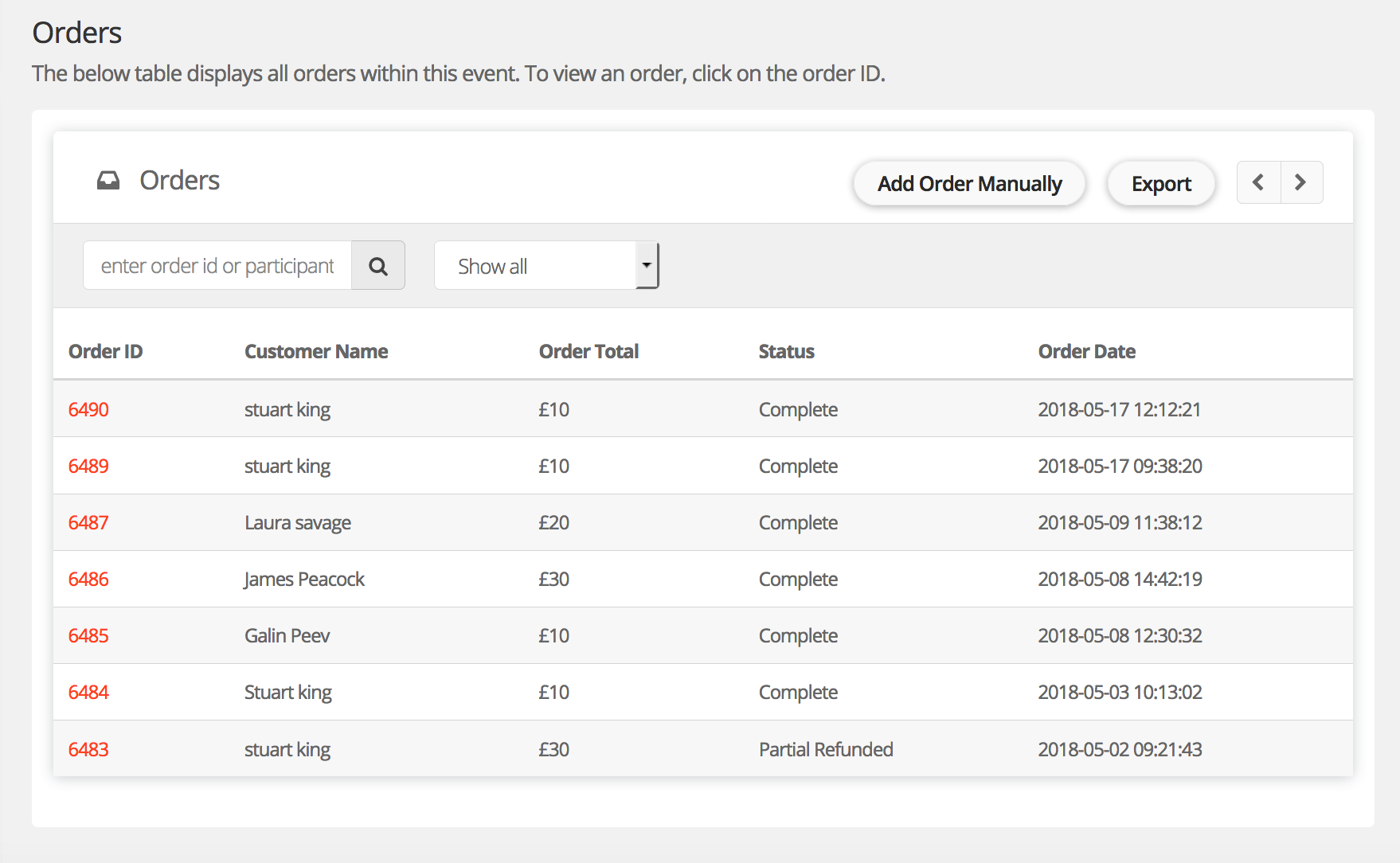Click the Order Total column header
Screen dimensions: 1400x863
[x=589, y=352]
